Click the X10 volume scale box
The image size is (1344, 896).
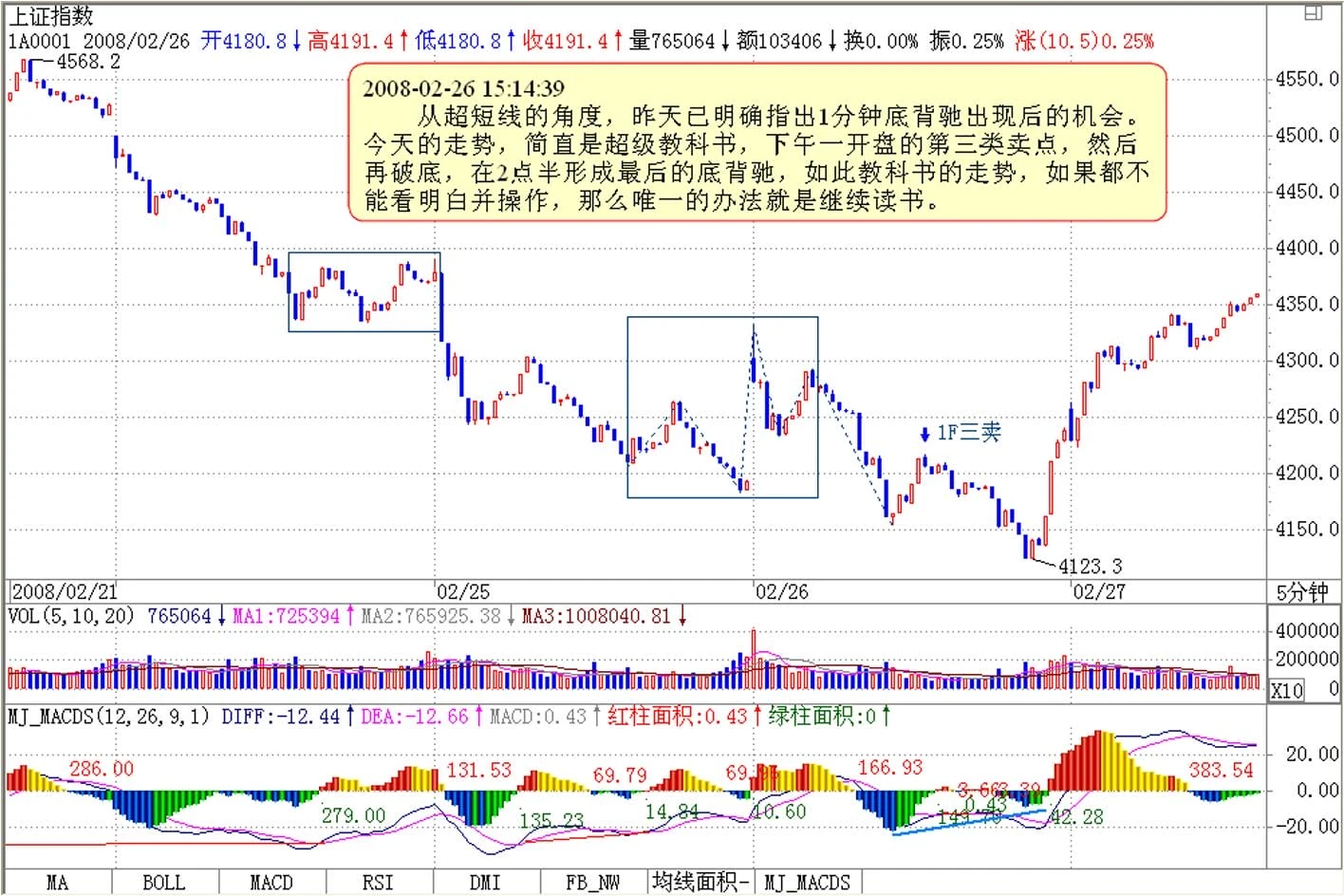[1286, 690]
